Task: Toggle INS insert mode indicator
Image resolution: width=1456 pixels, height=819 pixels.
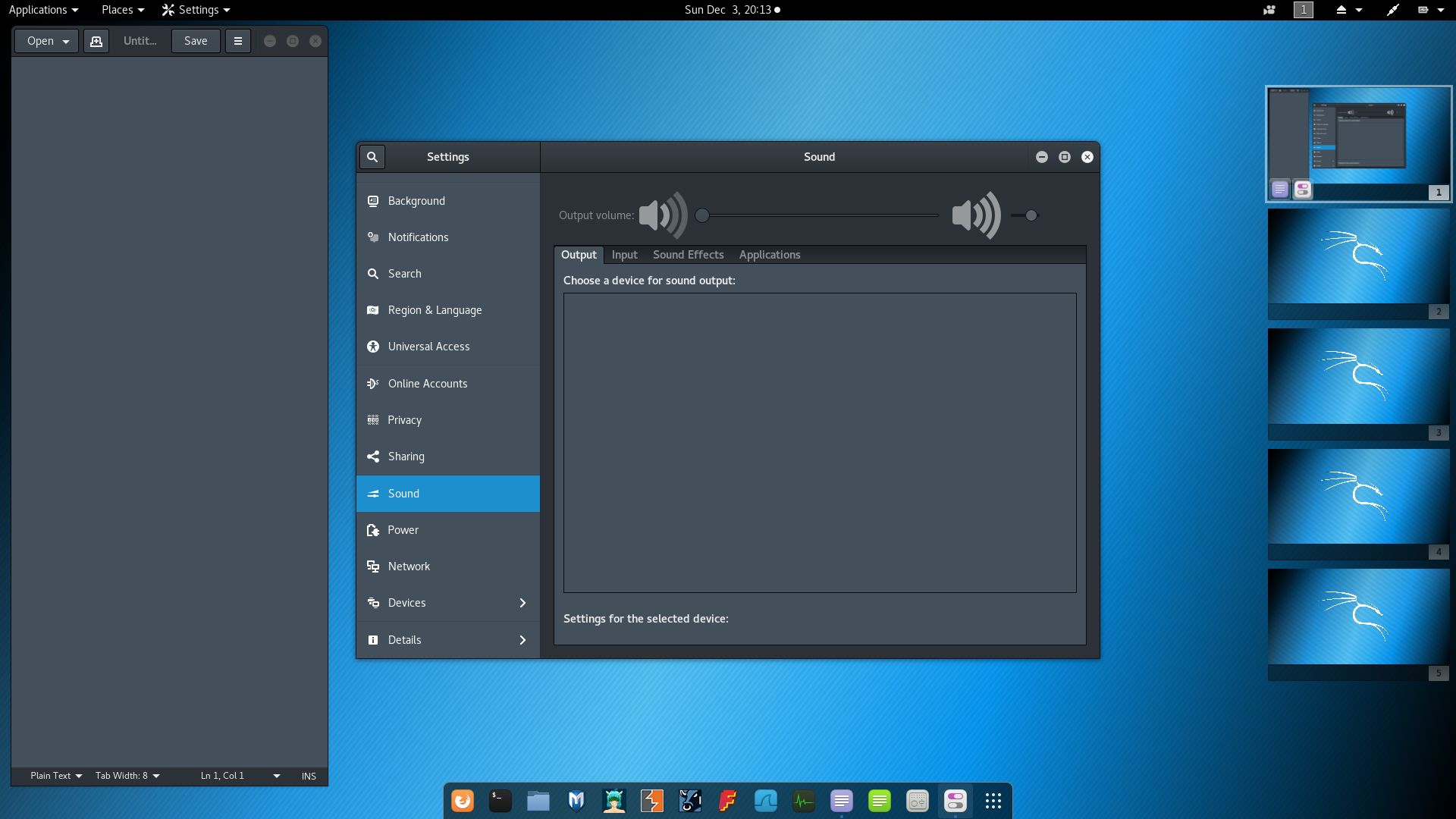Action: [x=309, y=776]
